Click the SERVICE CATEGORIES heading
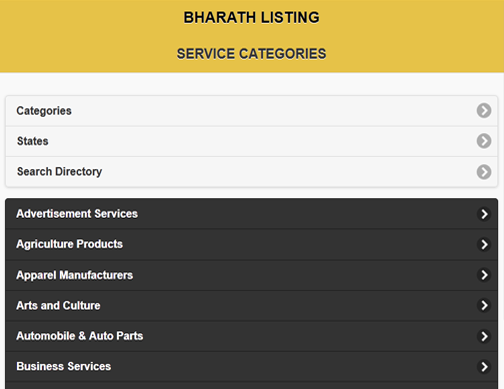Image resolution: width=504 pixels, height=389 pixels. pyautogui.click(x=252, y=54)
